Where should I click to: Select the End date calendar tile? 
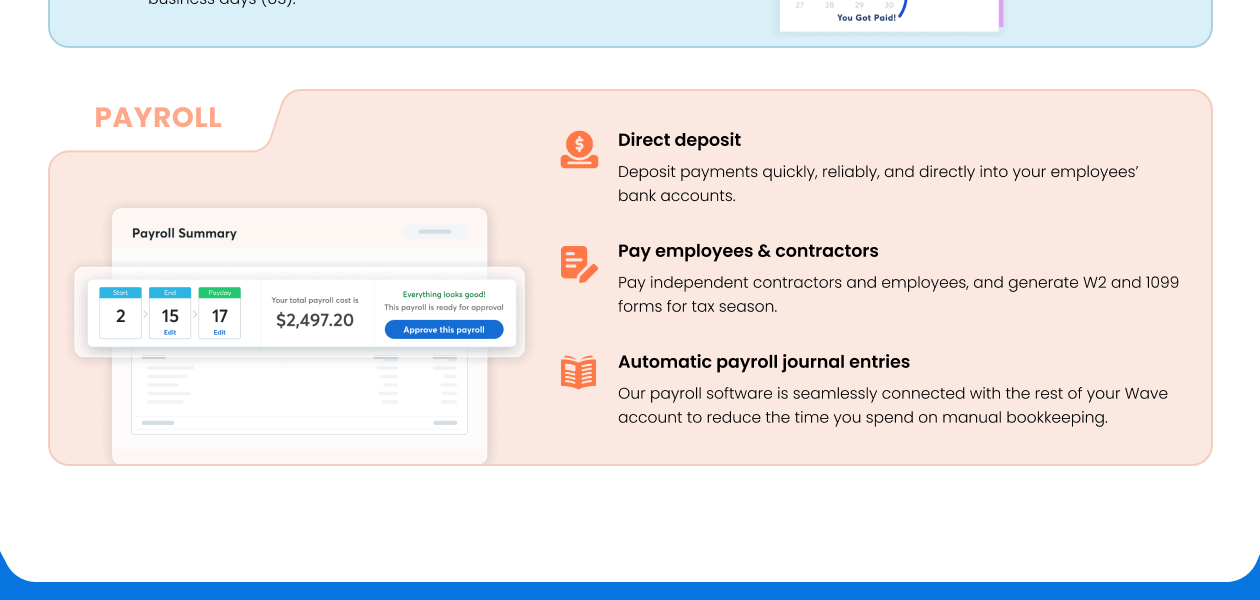pyautogui.click(x=170, y=313)
